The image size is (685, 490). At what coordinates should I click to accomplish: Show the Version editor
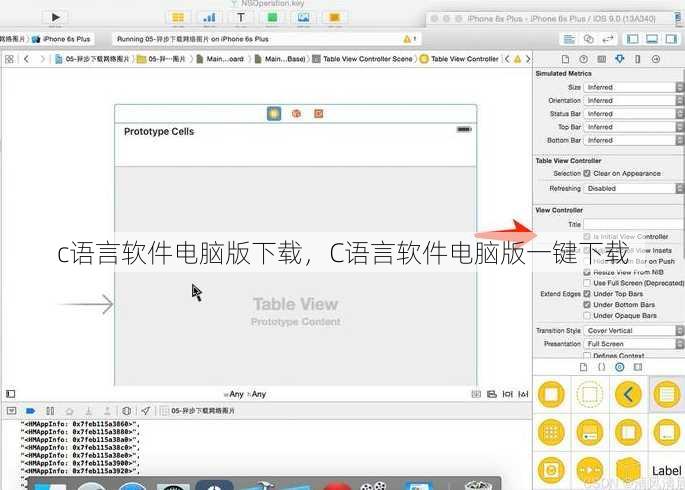coord(608,39)
